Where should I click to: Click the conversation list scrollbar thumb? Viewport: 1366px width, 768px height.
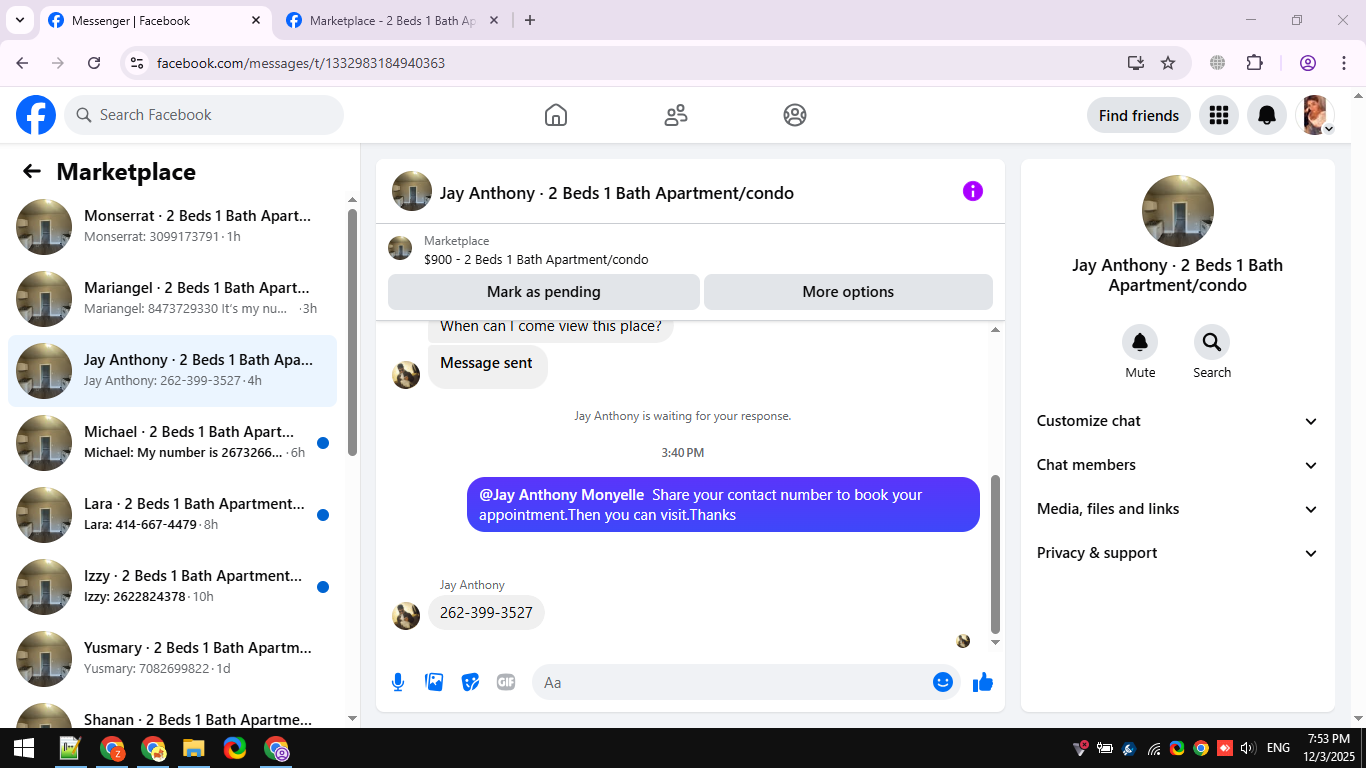point(352,332)
